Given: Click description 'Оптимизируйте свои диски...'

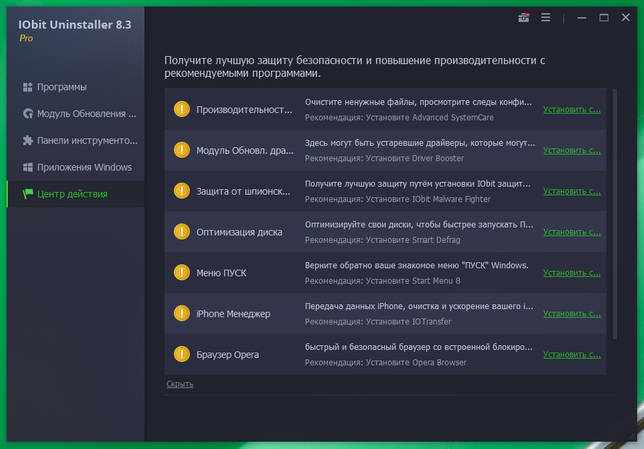Looking at the screenshot, I should click(x=419, y=225).
